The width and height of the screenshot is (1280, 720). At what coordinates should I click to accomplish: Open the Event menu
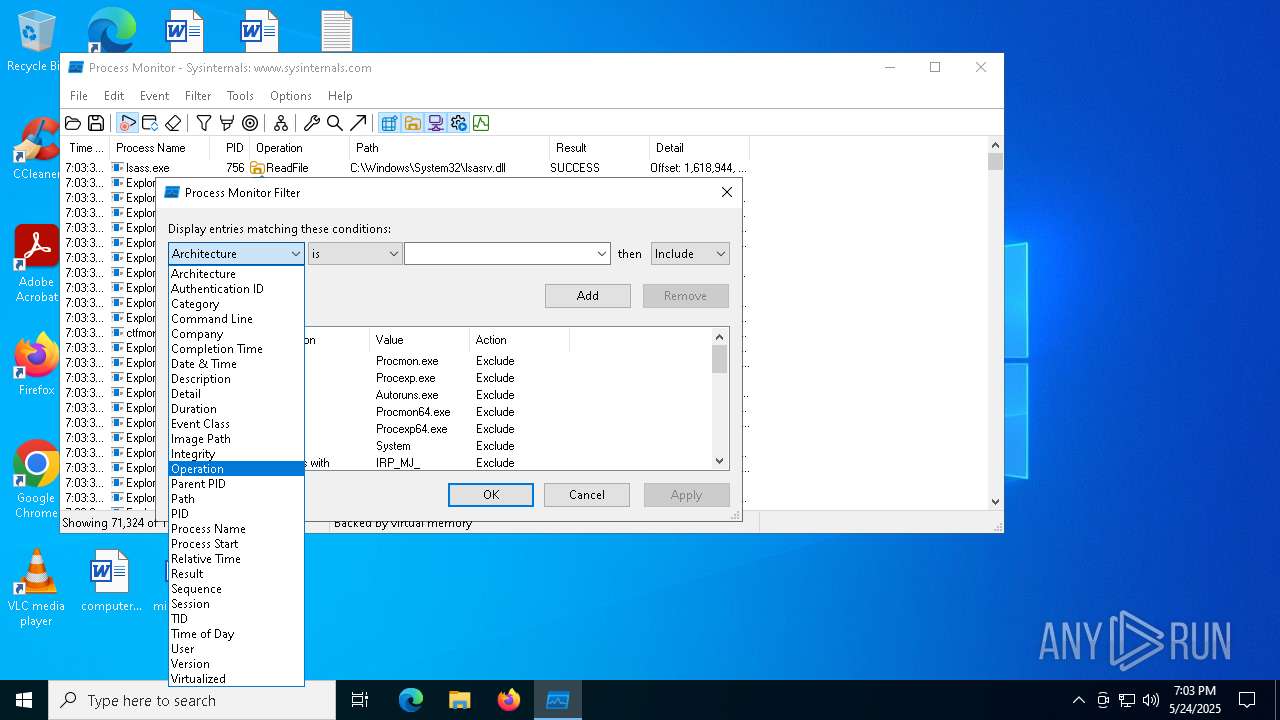[154, 96]
